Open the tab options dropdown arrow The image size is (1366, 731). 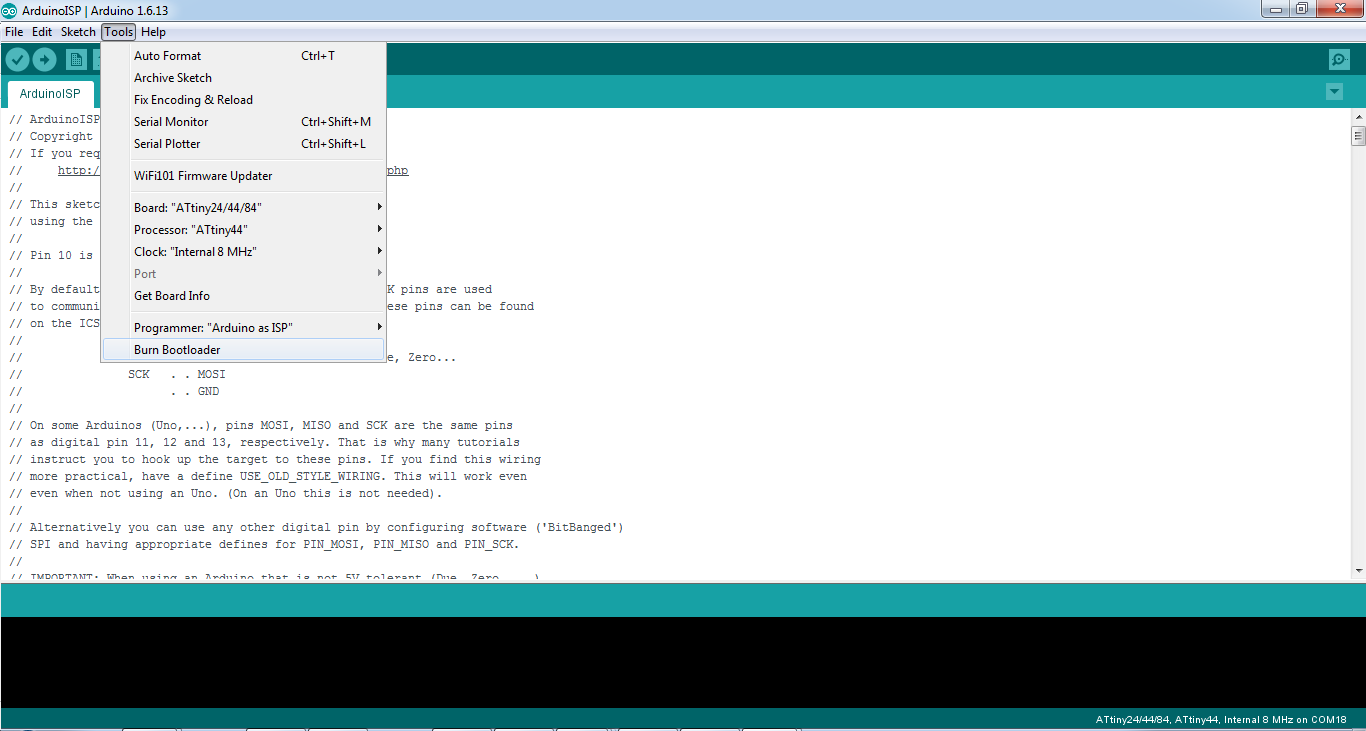click(1334, 92)
